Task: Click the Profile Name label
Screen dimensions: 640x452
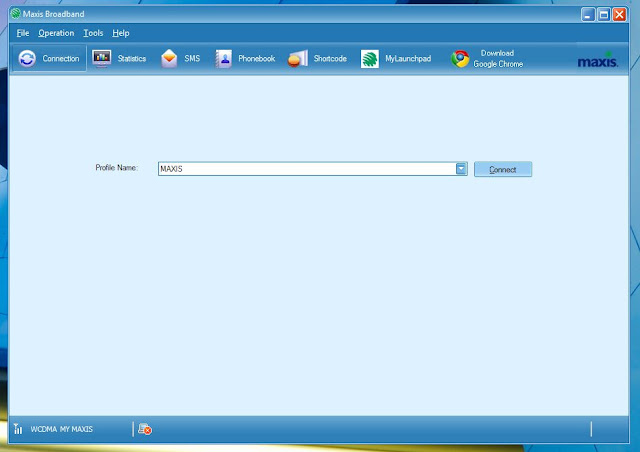Action: [117, 168]
